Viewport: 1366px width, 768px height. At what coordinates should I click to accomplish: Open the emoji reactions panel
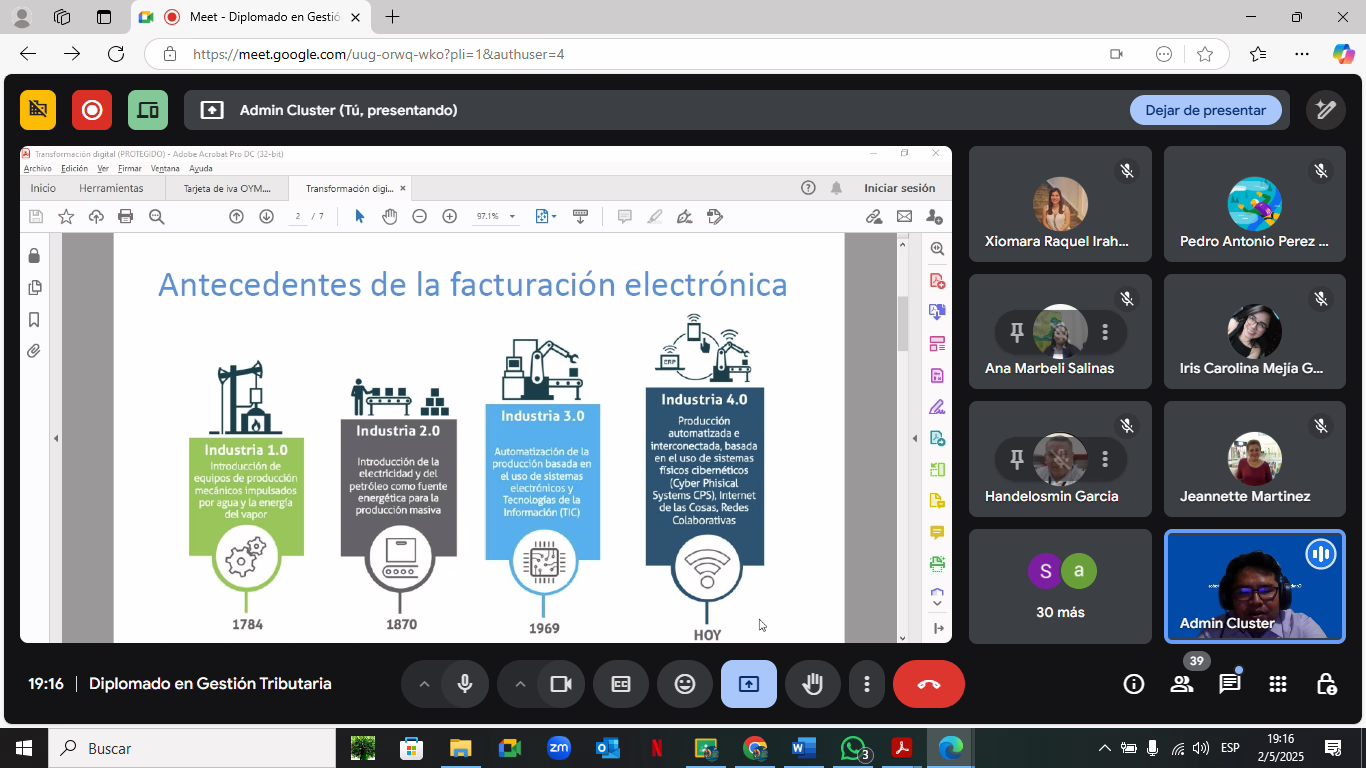pos(685,684)
